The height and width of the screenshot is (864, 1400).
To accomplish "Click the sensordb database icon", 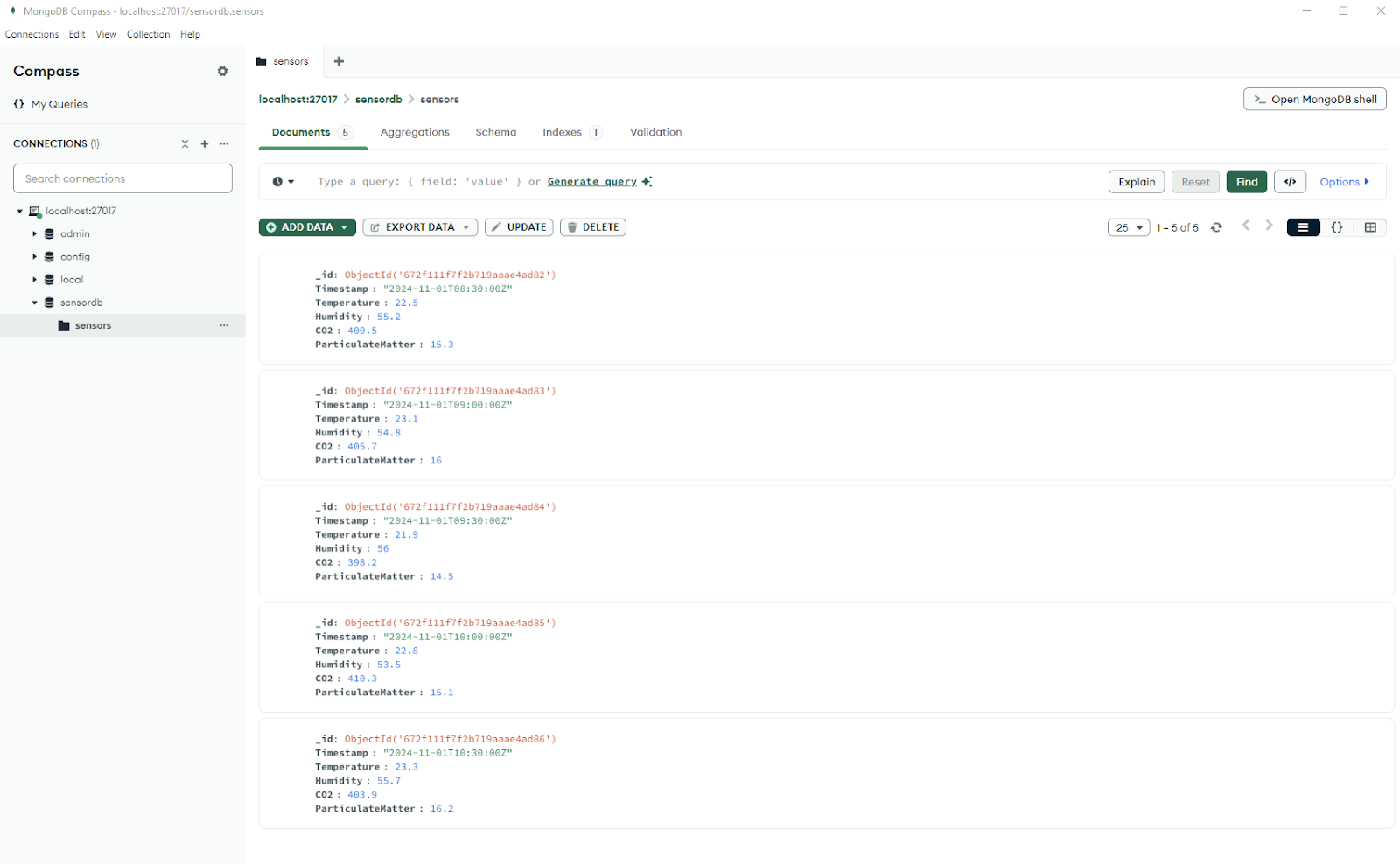I will click(x=49, y=303).
